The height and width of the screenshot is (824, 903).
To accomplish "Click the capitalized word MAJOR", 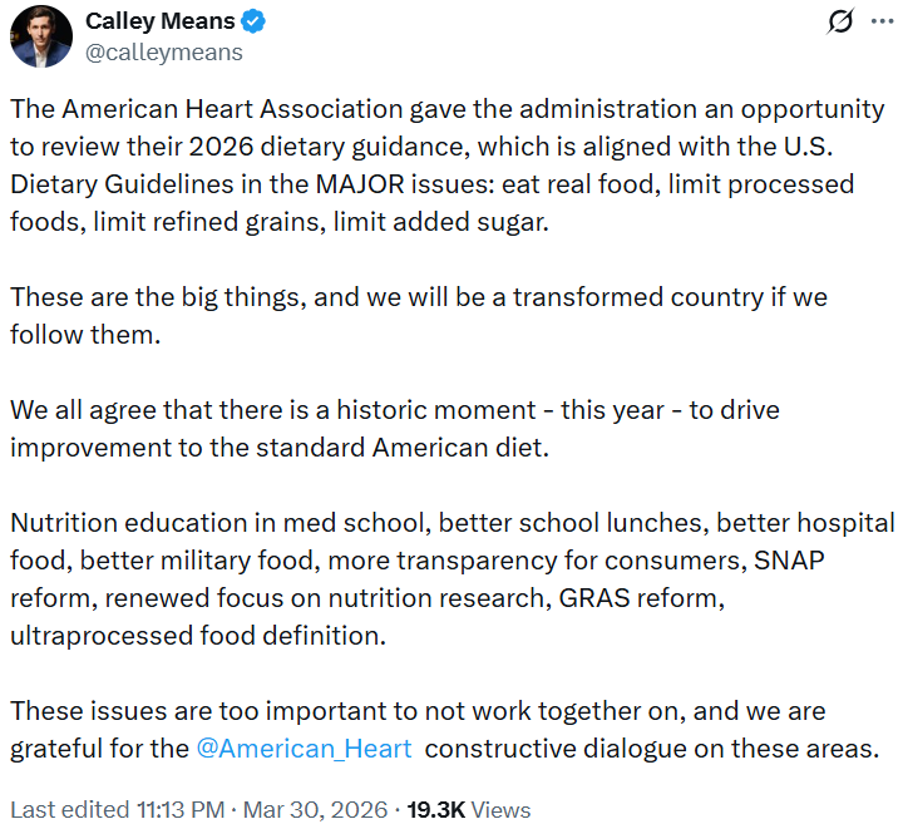I will point(443,184).
